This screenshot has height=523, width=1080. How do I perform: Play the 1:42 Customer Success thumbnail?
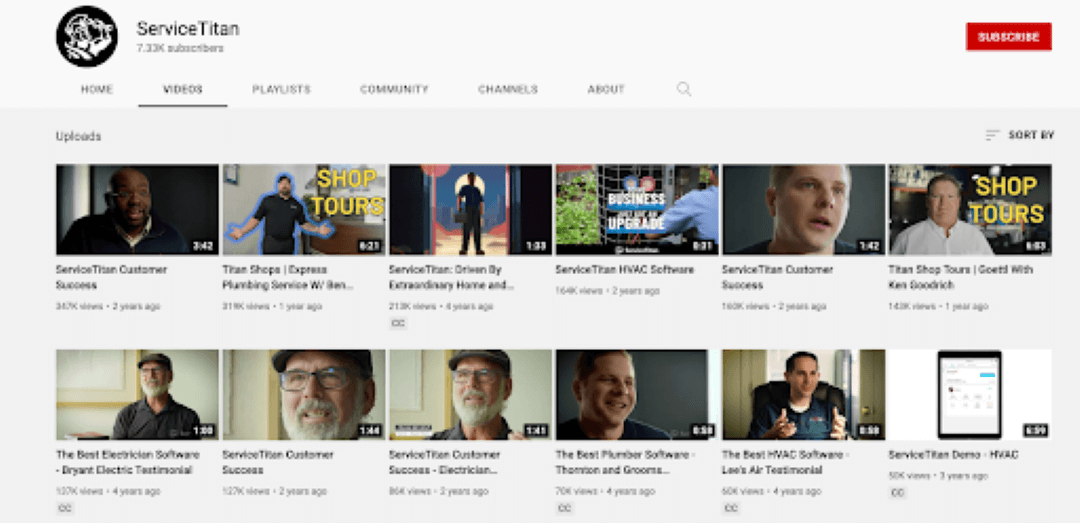click(x=803, y=209)
